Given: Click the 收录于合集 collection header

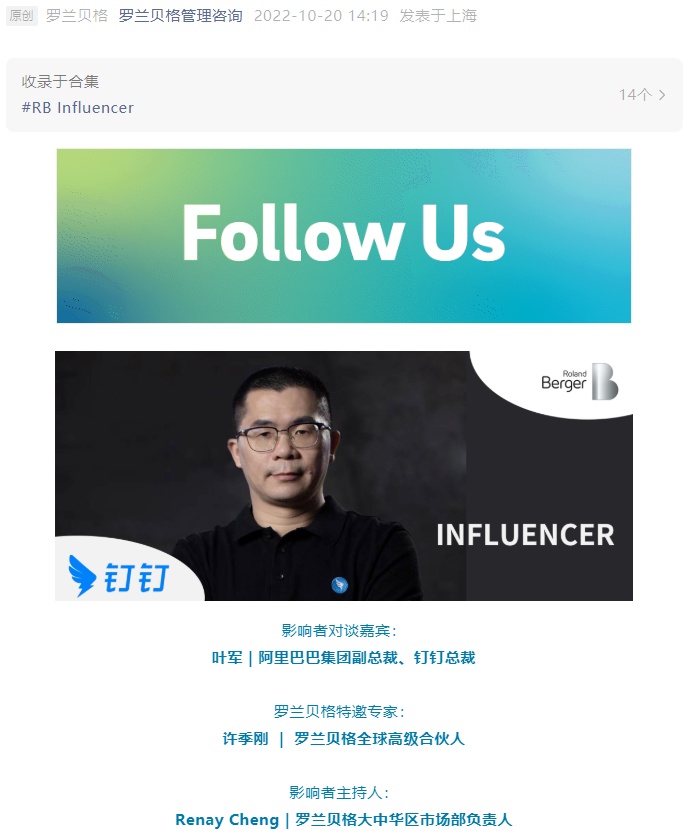Looking at the screenshot, I should coord(60,81).
